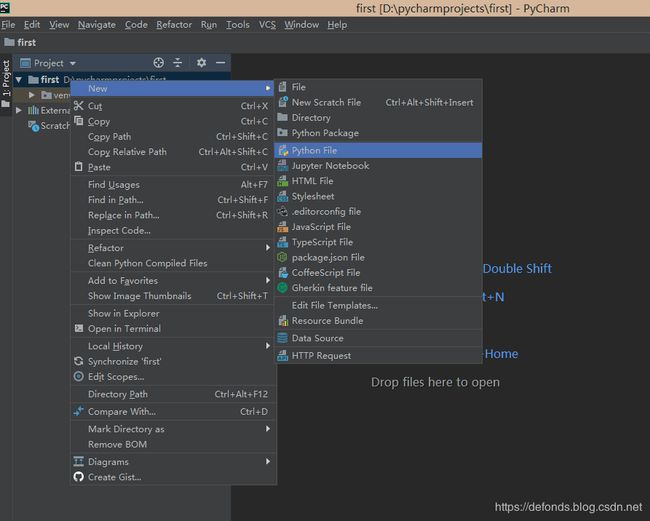The image size is (650, 521).
Task: Click the Gherkin feature file icon
Action: [283, 288]
